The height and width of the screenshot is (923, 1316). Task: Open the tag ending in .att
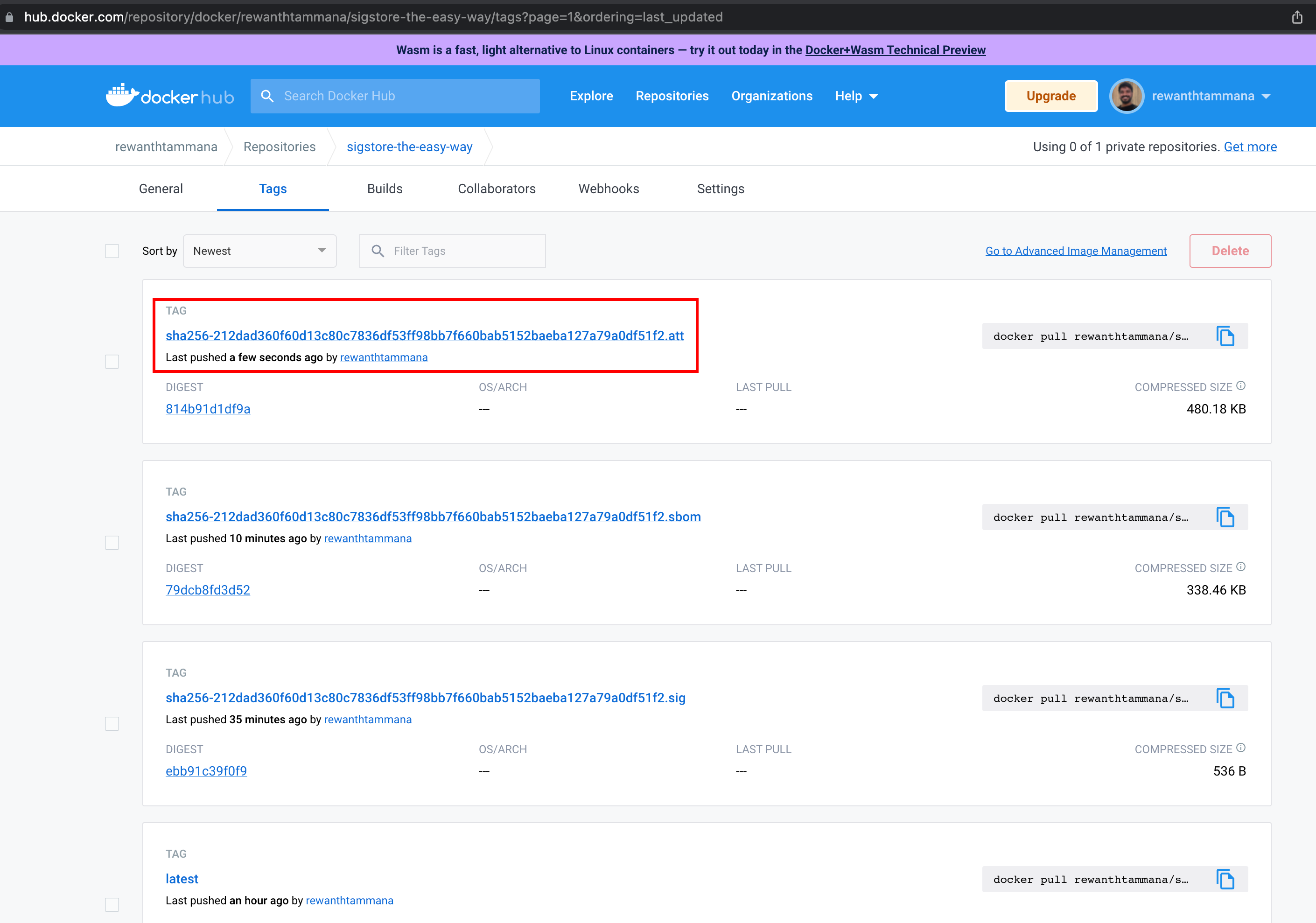(x=425, y=336)
